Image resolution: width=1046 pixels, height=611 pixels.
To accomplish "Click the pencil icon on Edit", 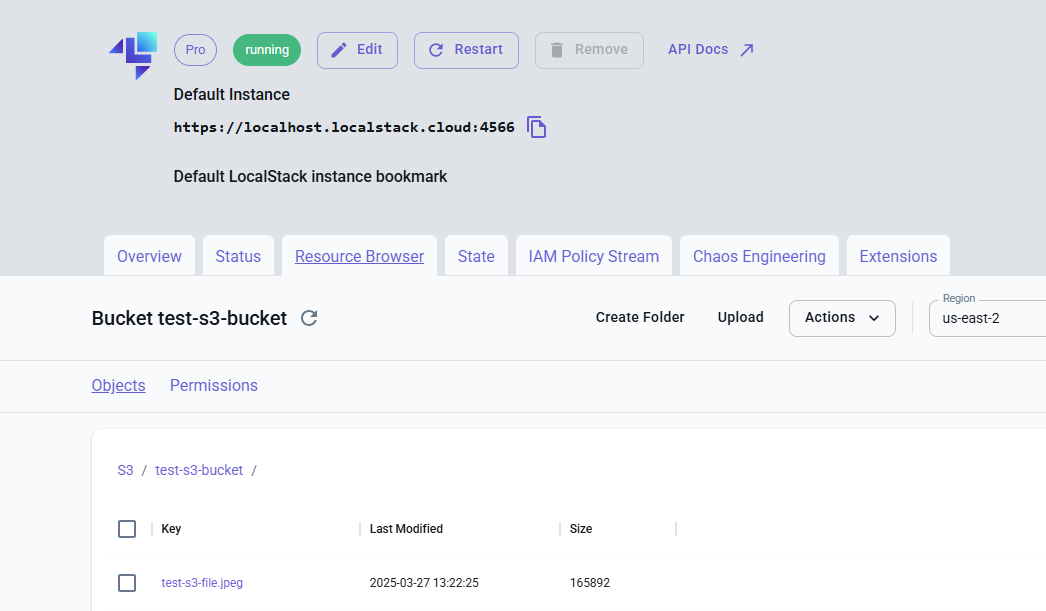I will click(339, 50).
